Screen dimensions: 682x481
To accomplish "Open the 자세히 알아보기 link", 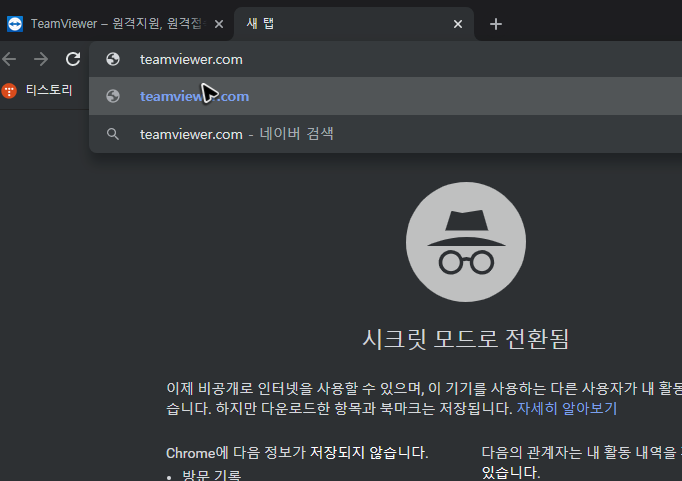I will 567,408.
